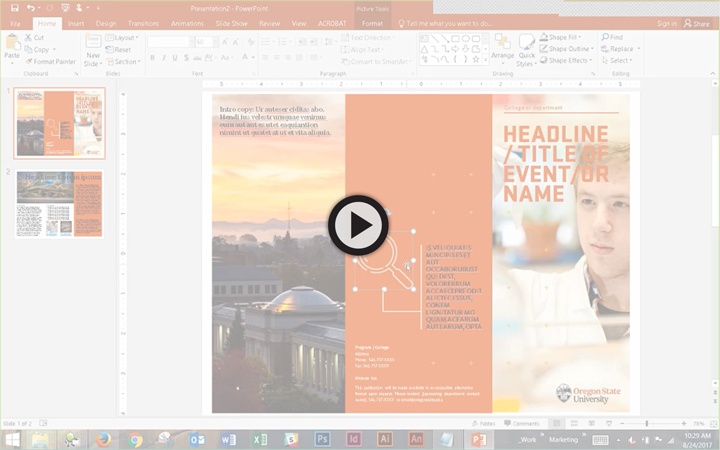Screen dimensions: 720x450
Task: Click Sign in
Action: click(x=666, y=23)
